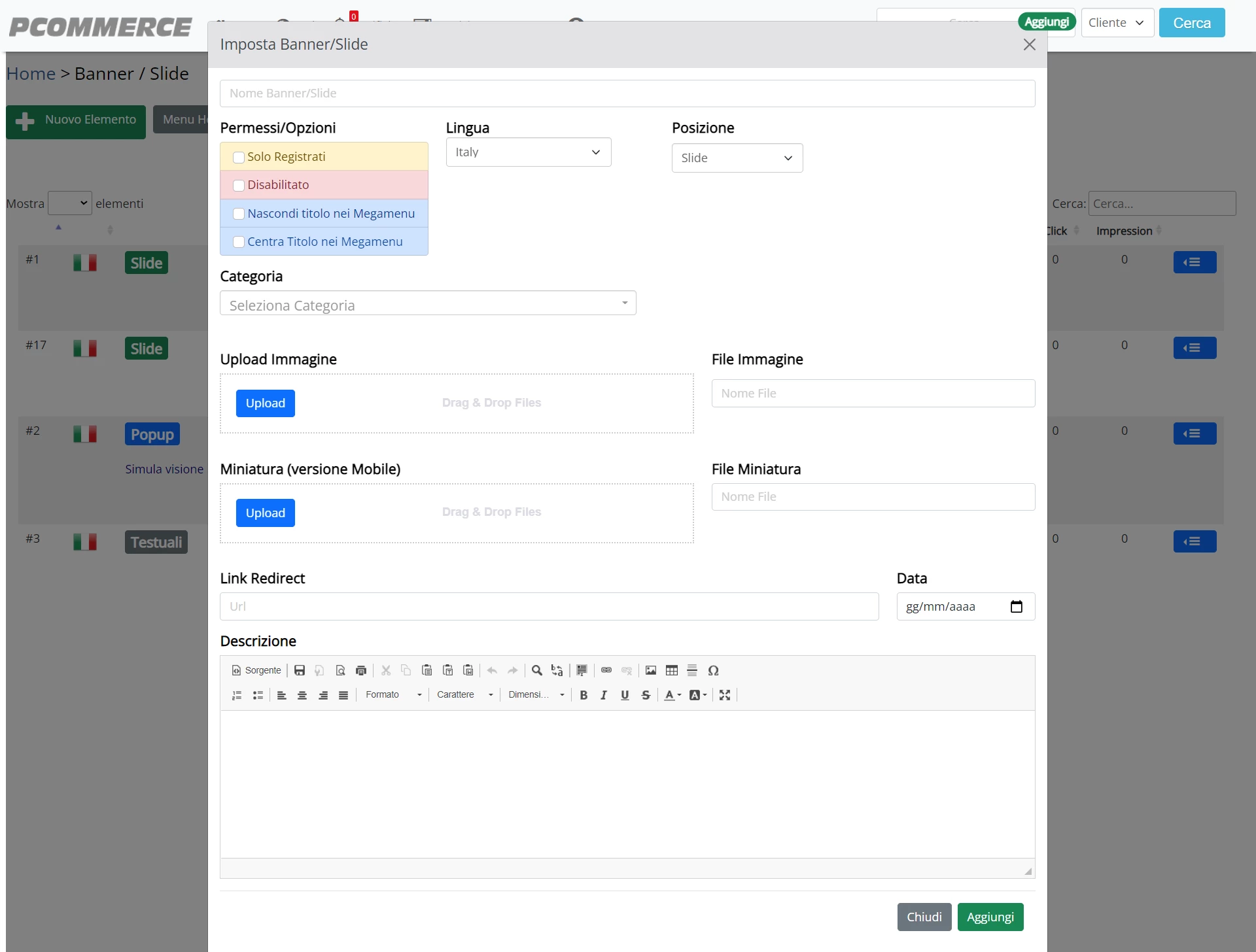Click Upload under Upload Immagine
The height and width of the screenshot is (952, 1256).
pos(266,403)
